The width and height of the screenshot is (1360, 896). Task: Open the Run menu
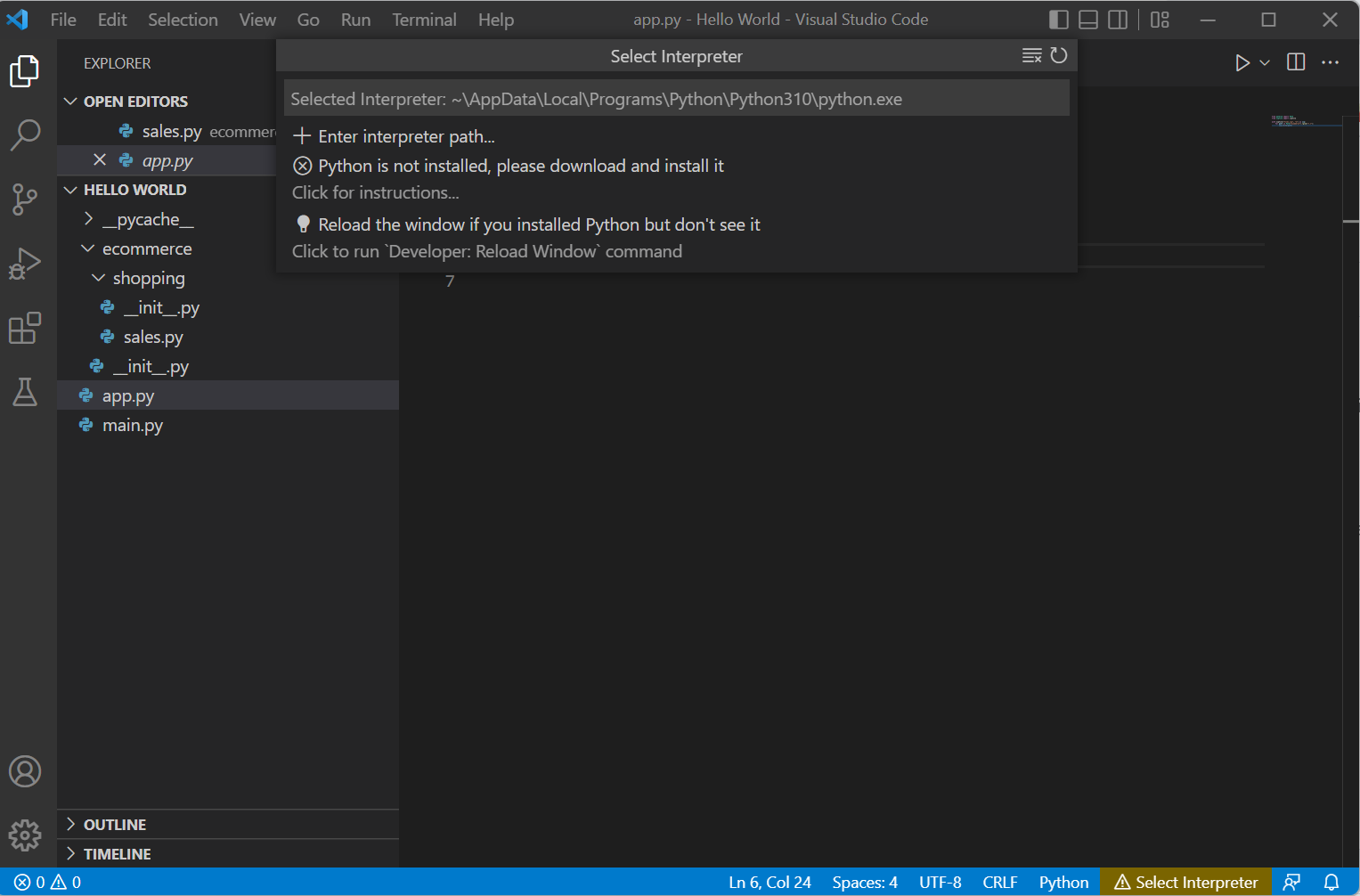[x=355, y=19]
